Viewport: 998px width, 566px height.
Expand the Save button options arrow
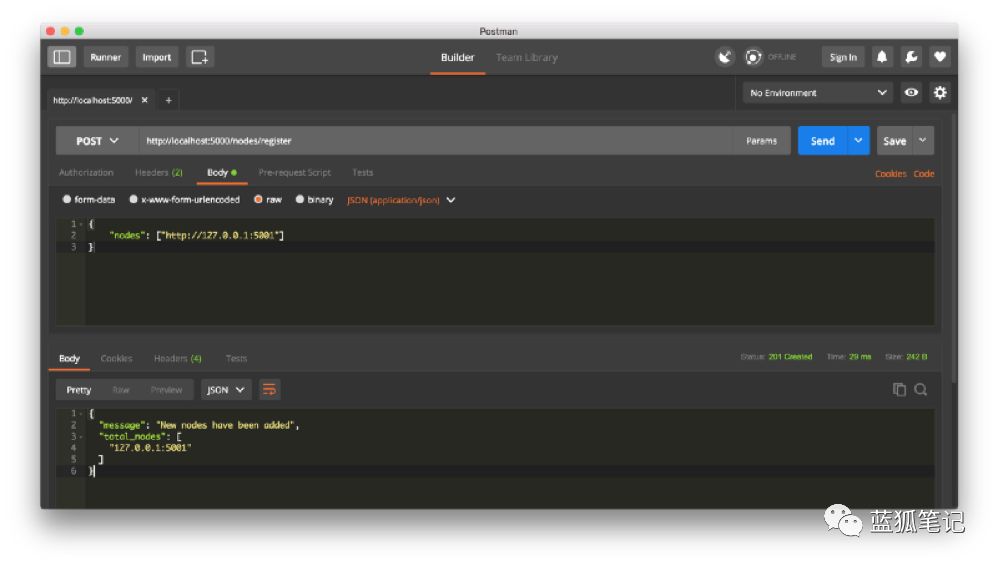click(x=922, y=141)
